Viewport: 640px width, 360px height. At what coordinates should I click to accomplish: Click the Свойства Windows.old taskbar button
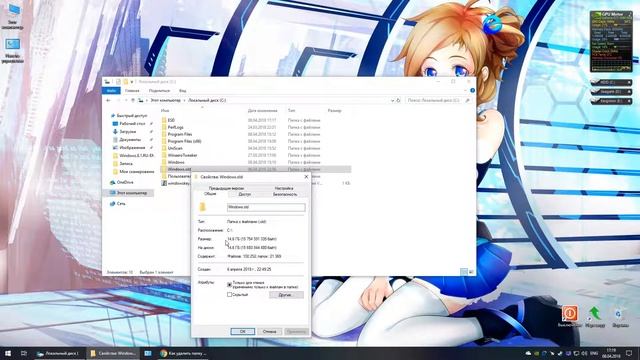click(x=113, y=353)
